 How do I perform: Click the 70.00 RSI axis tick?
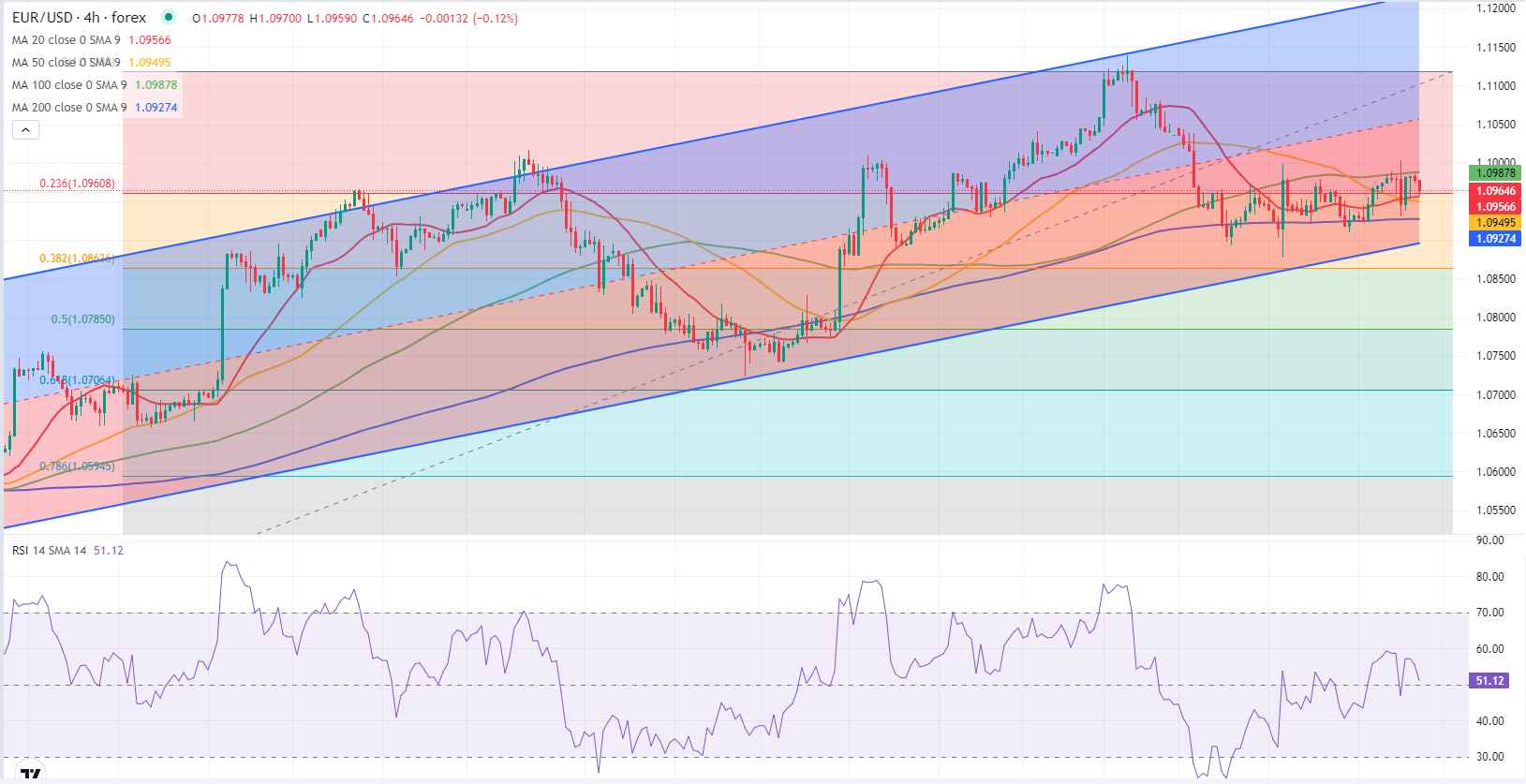click(x=1489, y=613)
